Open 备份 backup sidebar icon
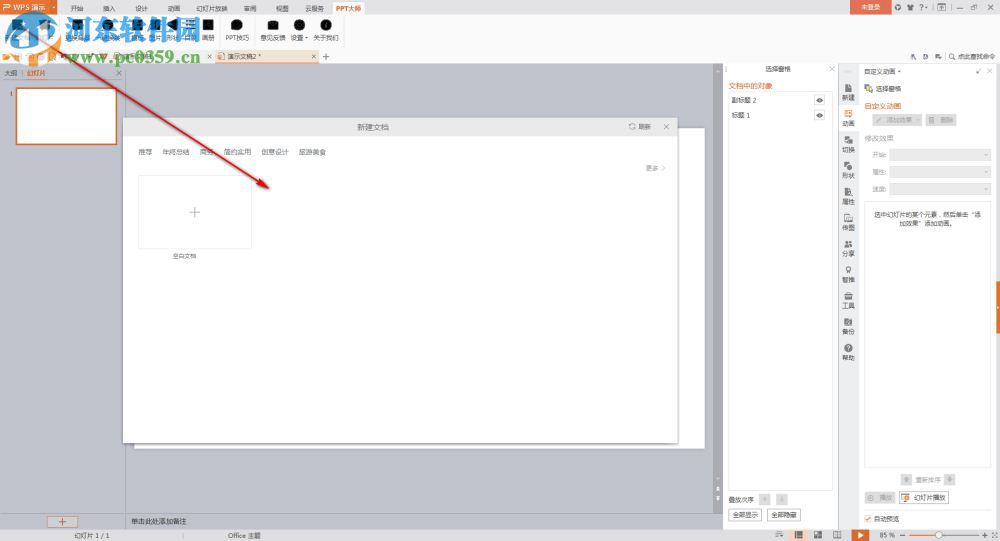Screen dimensions: 1000x541 848,327
